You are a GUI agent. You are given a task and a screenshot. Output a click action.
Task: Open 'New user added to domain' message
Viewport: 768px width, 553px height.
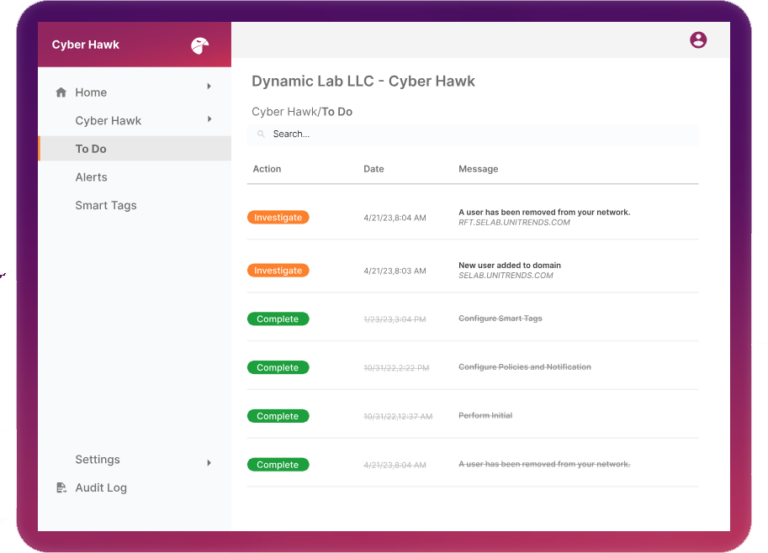coord(509,265)
